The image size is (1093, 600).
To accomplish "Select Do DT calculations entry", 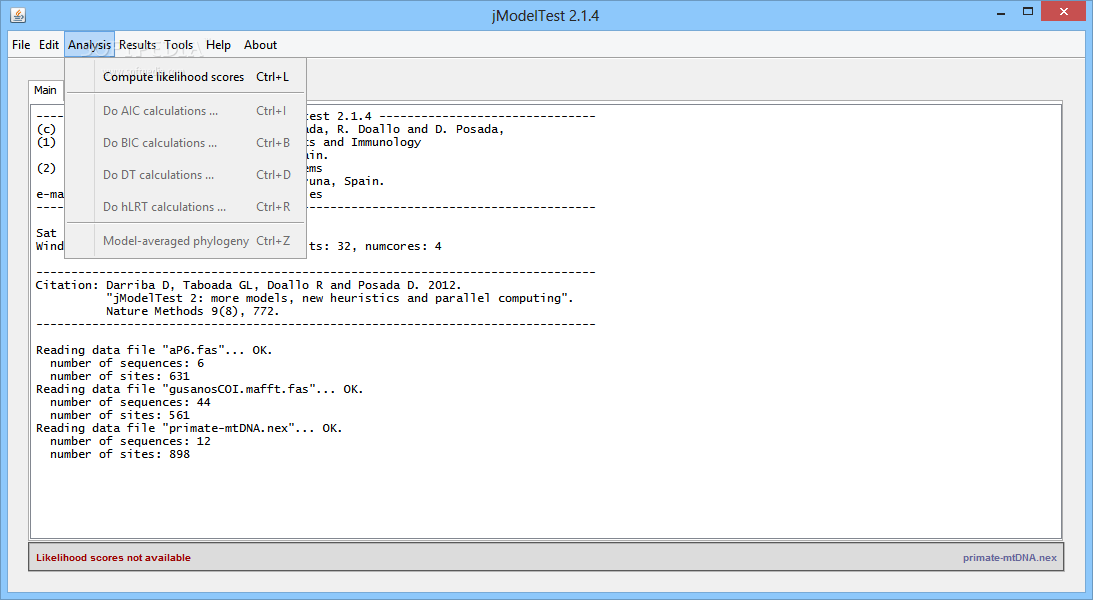I will [x=185, y=175].
